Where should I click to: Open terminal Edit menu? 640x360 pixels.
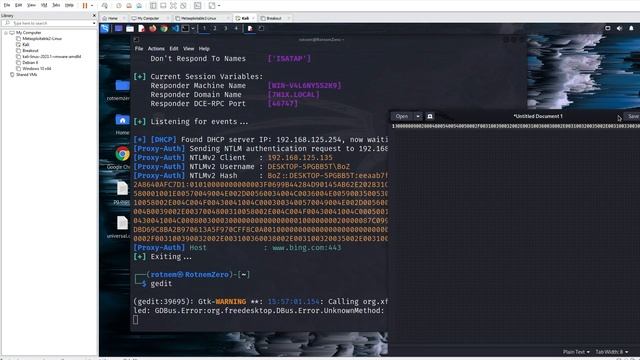click(x=174, y=49)
